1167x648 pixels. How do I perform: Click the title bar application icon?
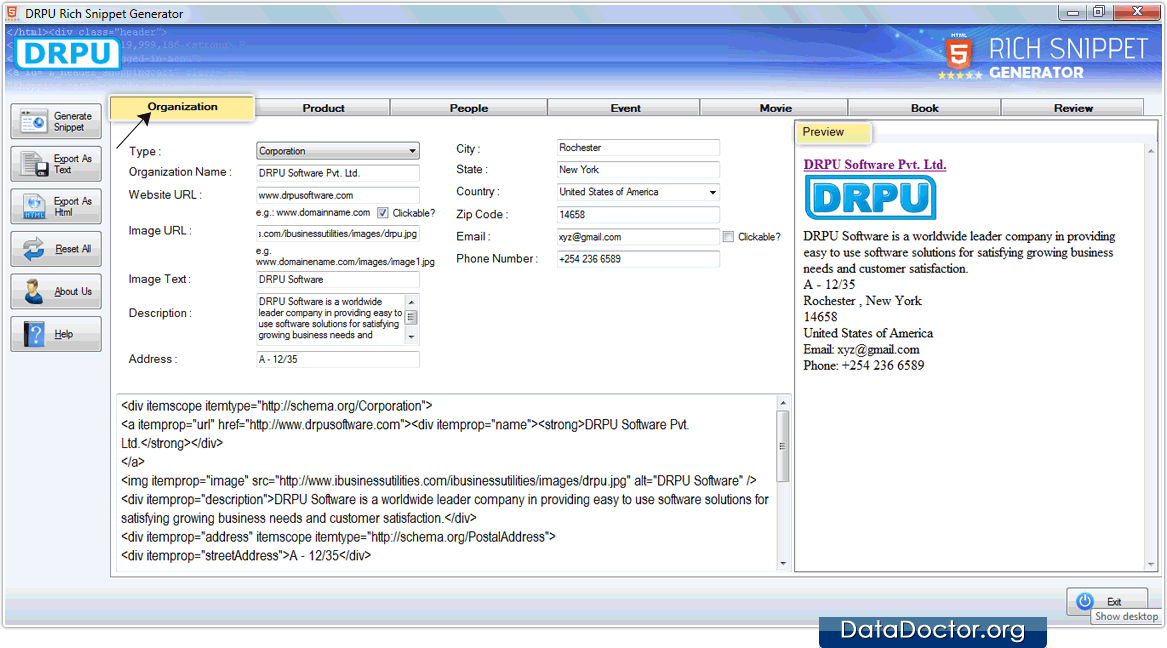(x=12, y=13)
